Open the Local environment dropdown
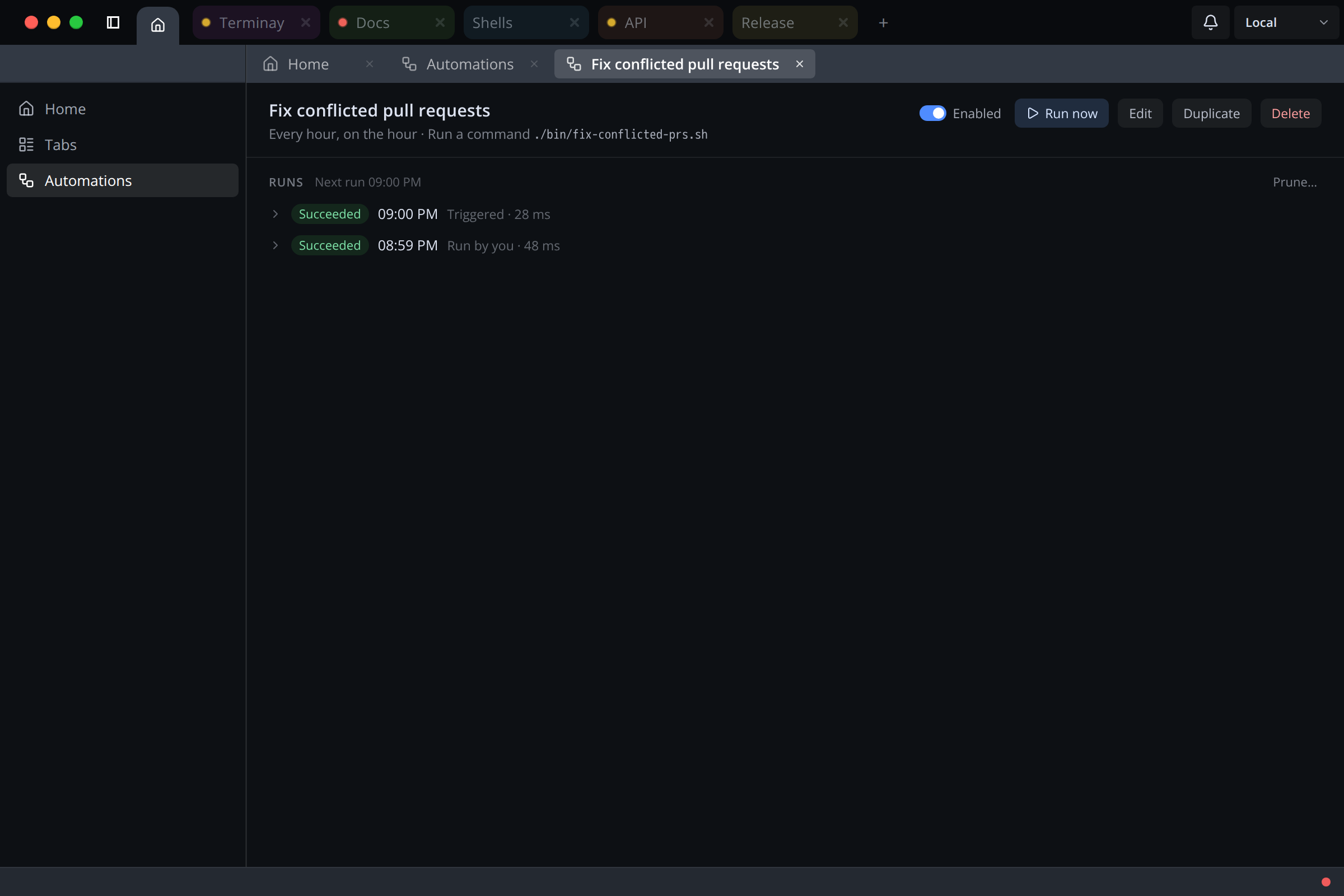 click(x=1286, y=22)
